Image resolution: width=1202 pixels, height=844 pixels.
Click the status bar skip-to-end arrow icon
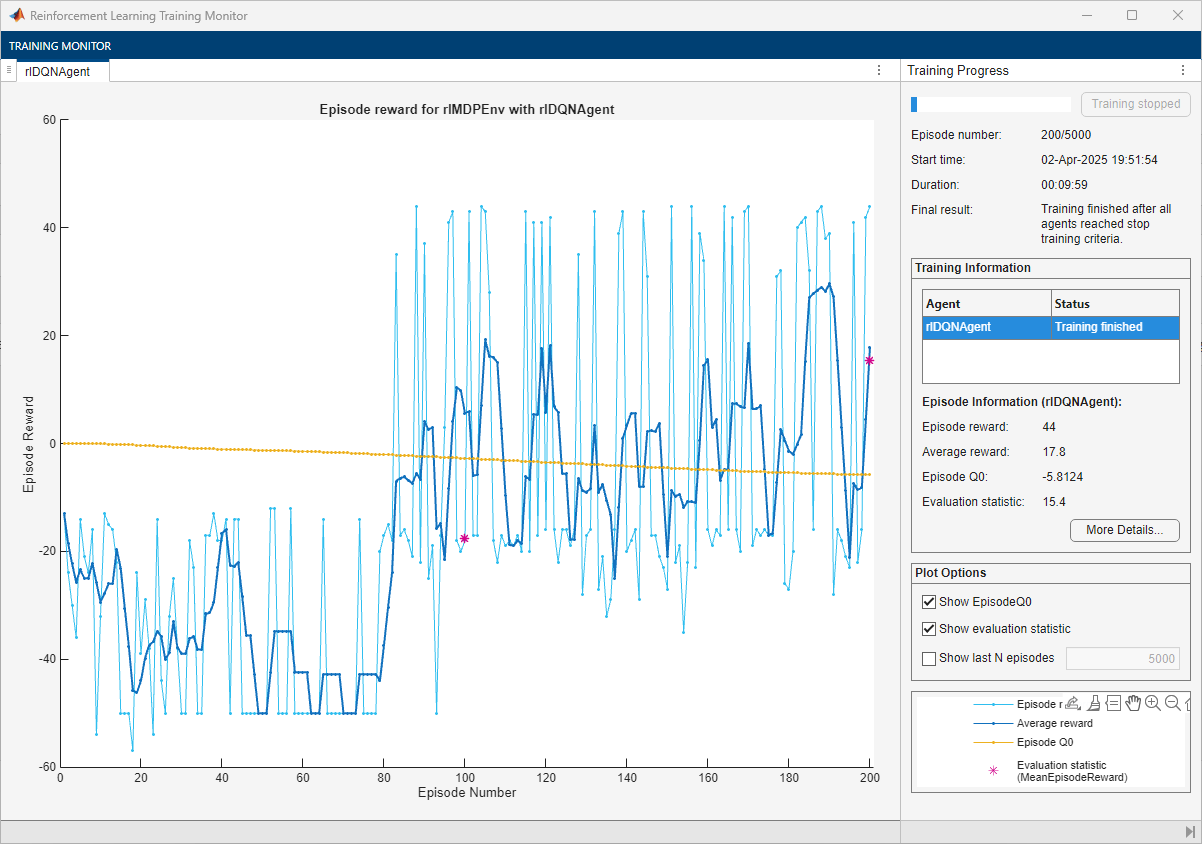[x=1189, y=832]
